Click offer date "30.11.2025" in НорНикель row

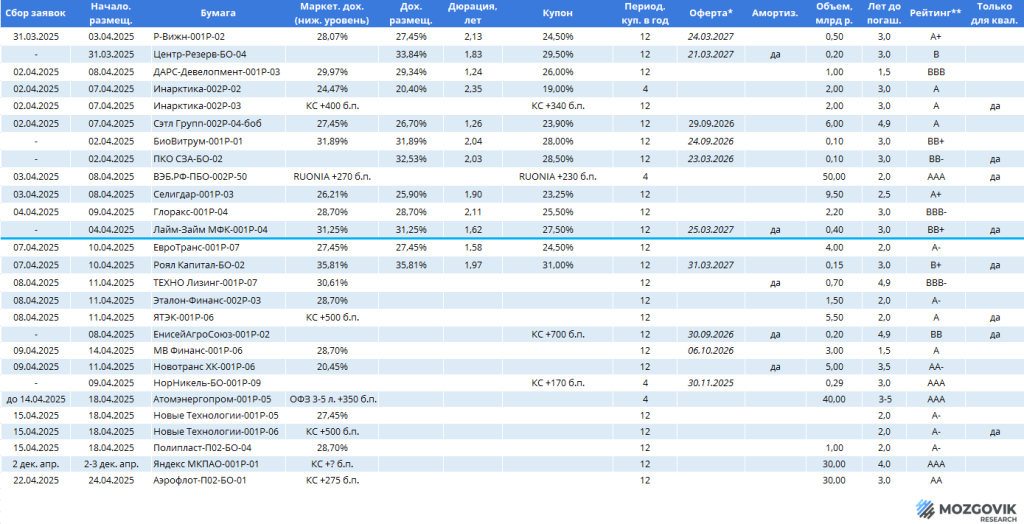coord(711,383)
